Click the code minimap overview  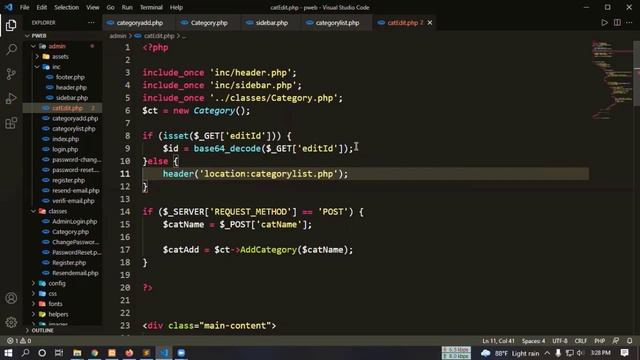(x=611, y=80)
